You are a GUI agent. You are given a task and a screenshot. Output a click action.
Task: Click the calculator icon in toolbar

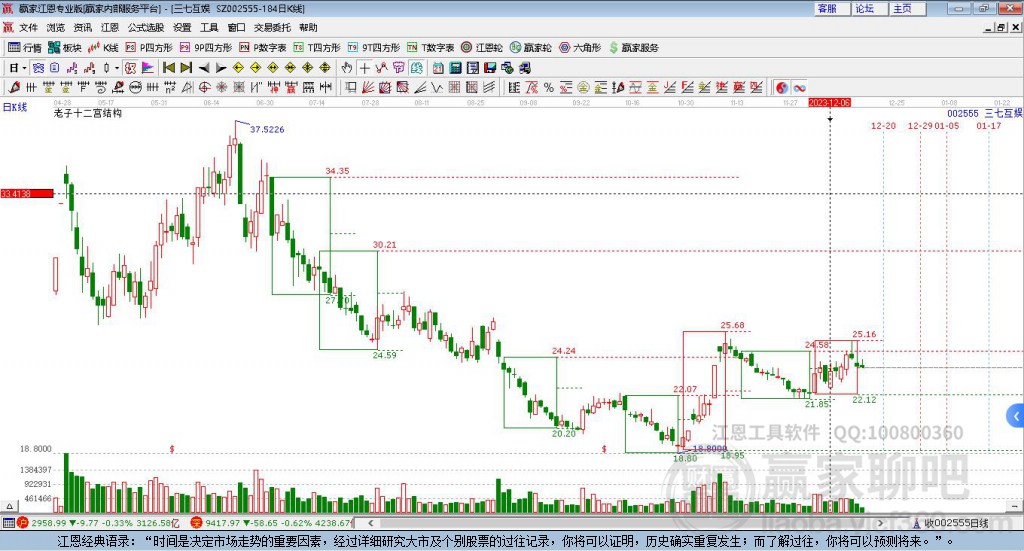(455, 68)
